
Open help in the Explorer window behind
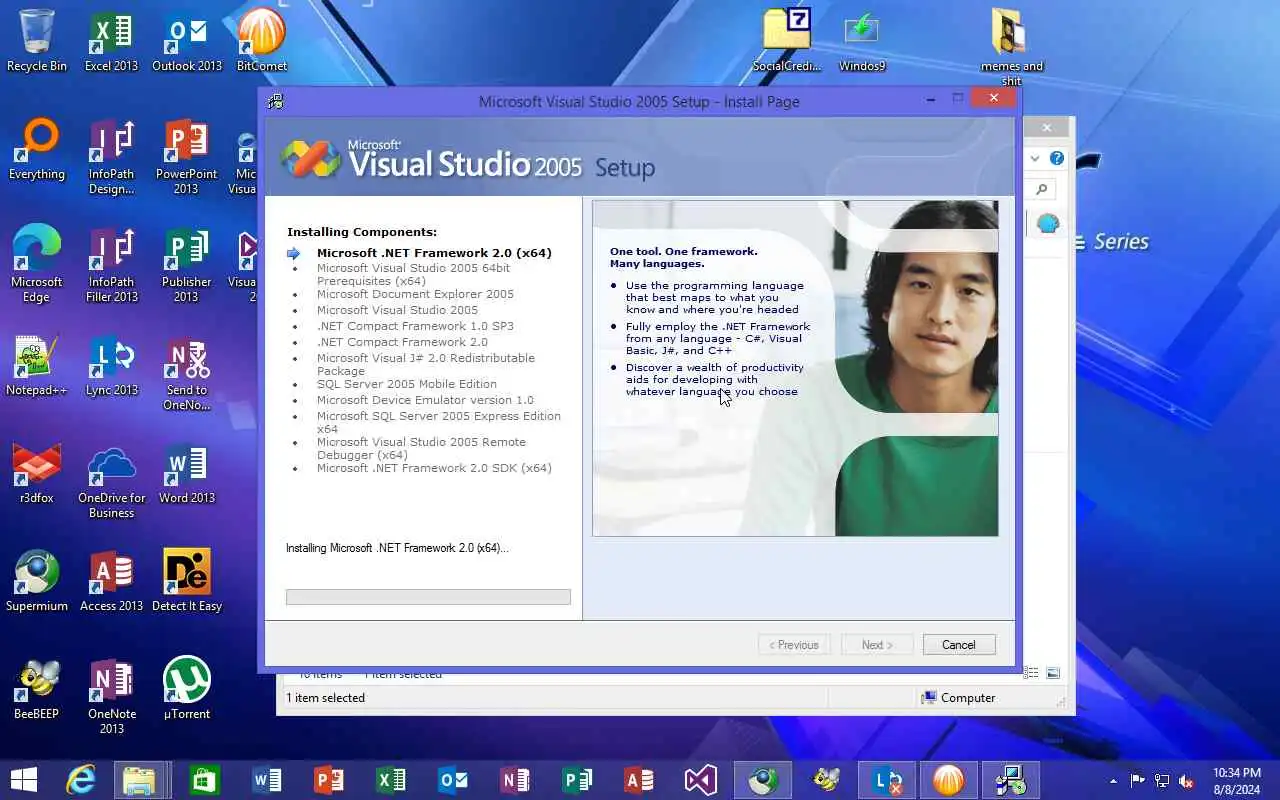point(1056,158)
